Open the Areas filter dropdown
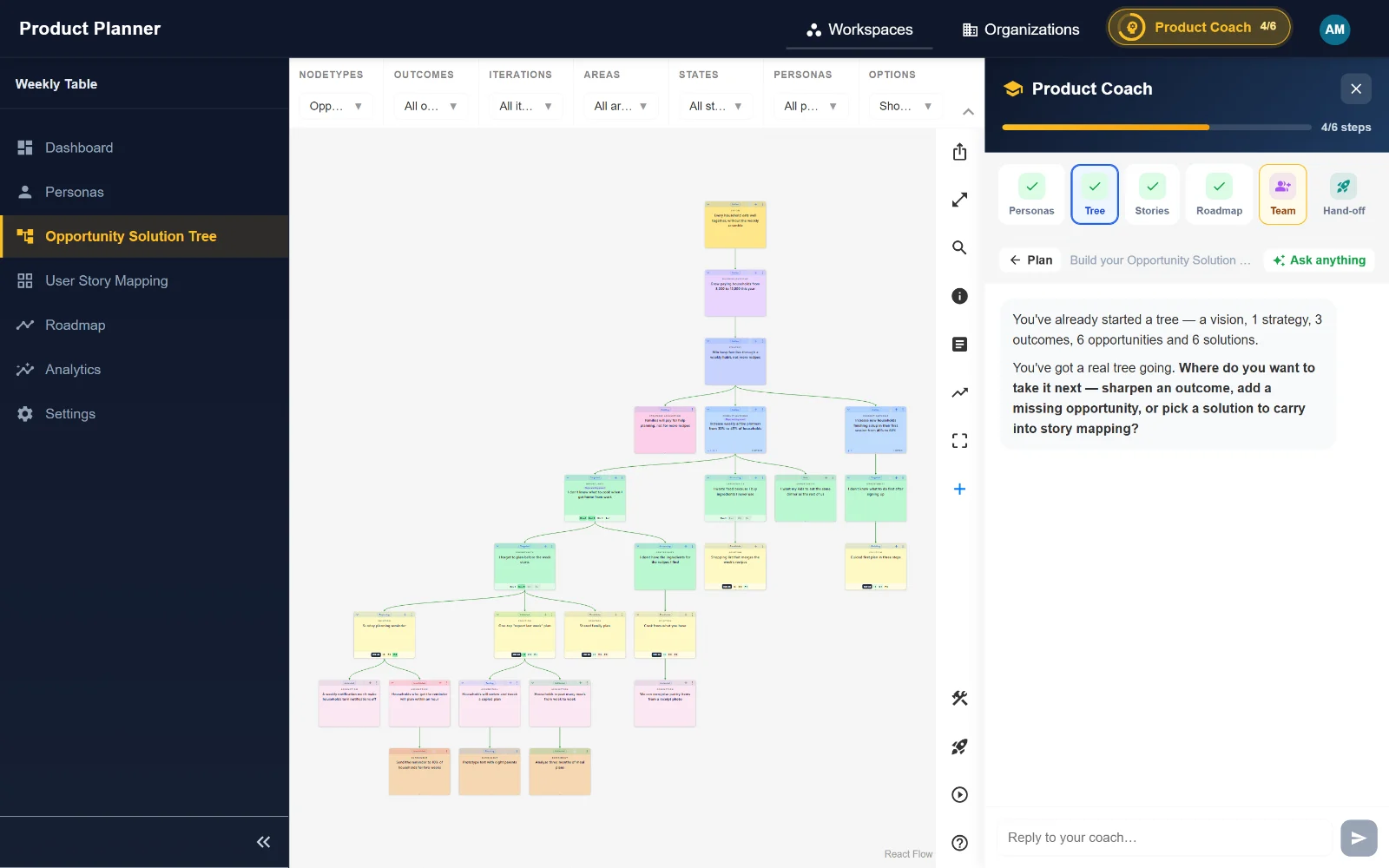 (x=621, y=106)
